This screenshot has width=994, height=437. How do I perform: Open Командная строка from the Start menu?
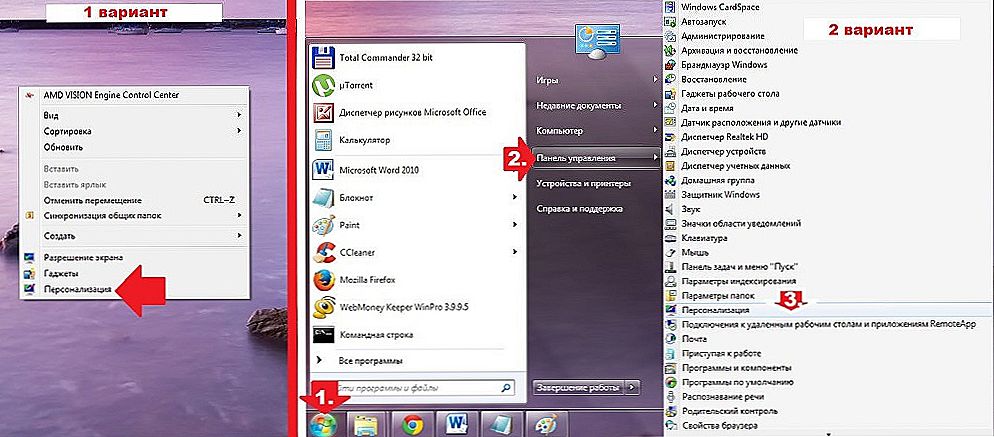[363, 334]
